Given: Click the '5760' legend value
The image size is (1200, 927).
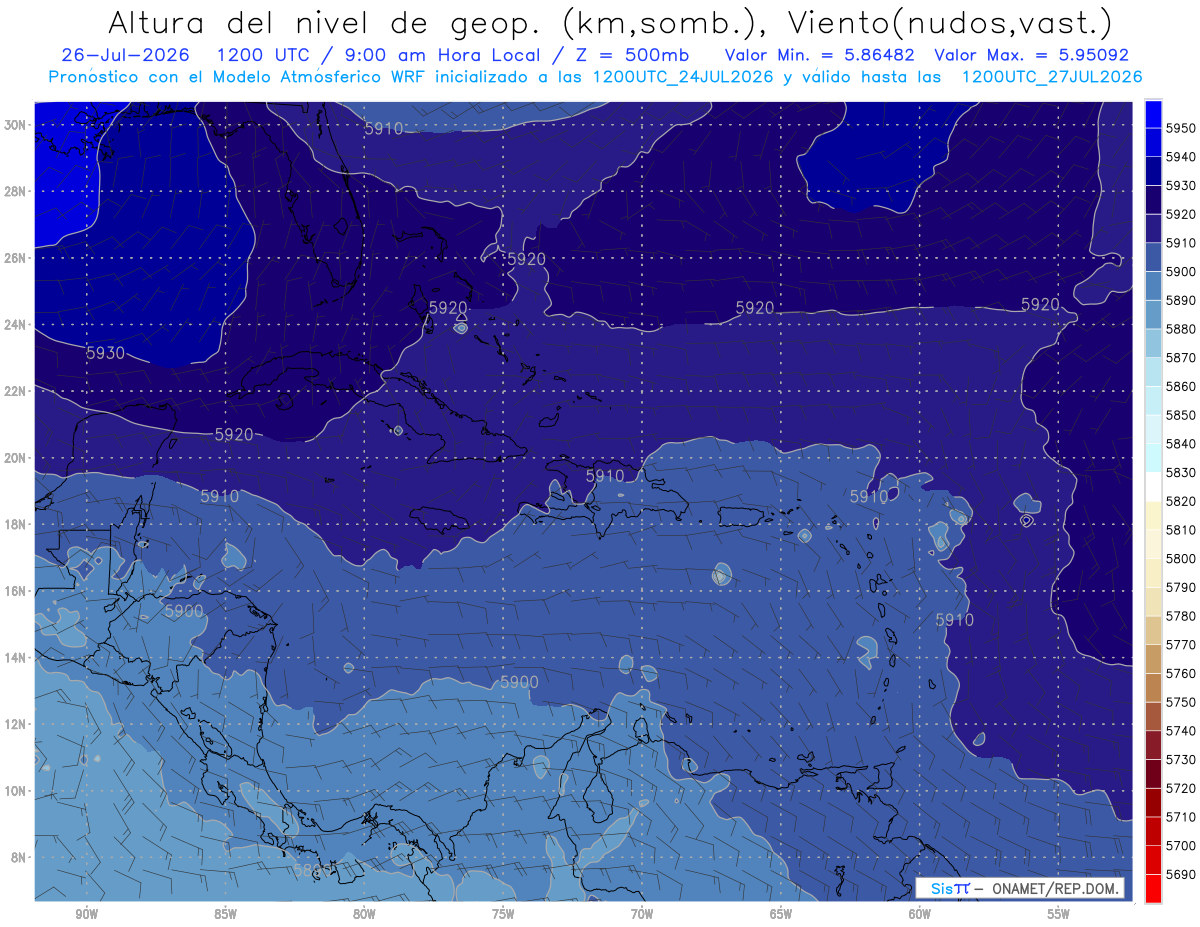Looking at the screenshot, I should click(1181, 673).
